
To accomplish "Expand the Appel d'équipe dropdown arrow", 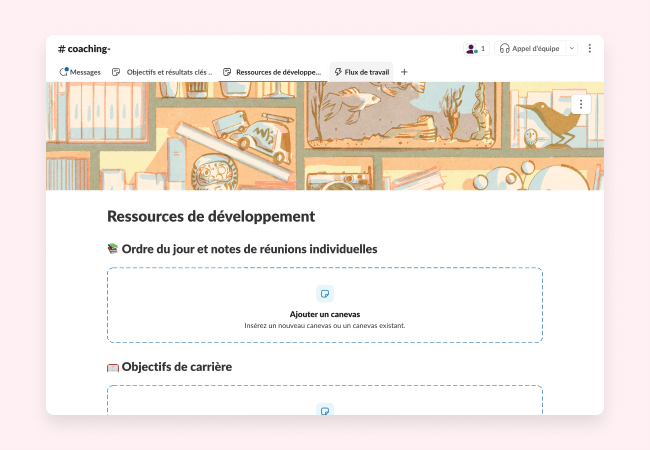I will tap(571, 48).
